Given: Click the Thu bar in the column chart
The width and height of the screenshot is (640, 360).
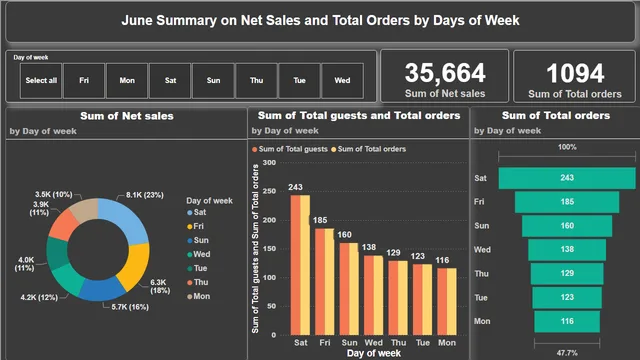Looking at the screenshot, I should click(398, 298).
